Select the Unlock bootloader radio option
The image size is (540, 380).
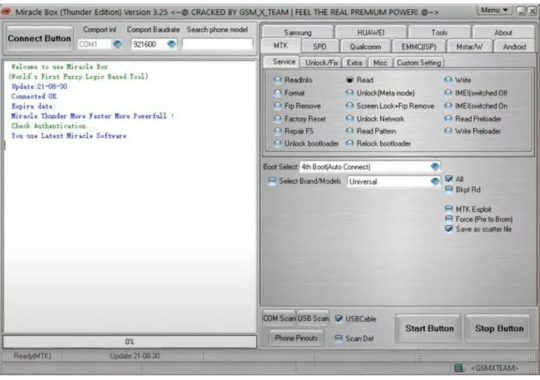pyautogui.click(x=306, y=144)
